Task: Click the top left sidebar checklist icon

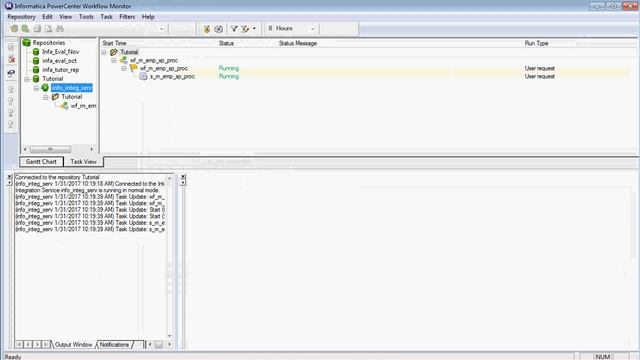Action: [11, 47]
